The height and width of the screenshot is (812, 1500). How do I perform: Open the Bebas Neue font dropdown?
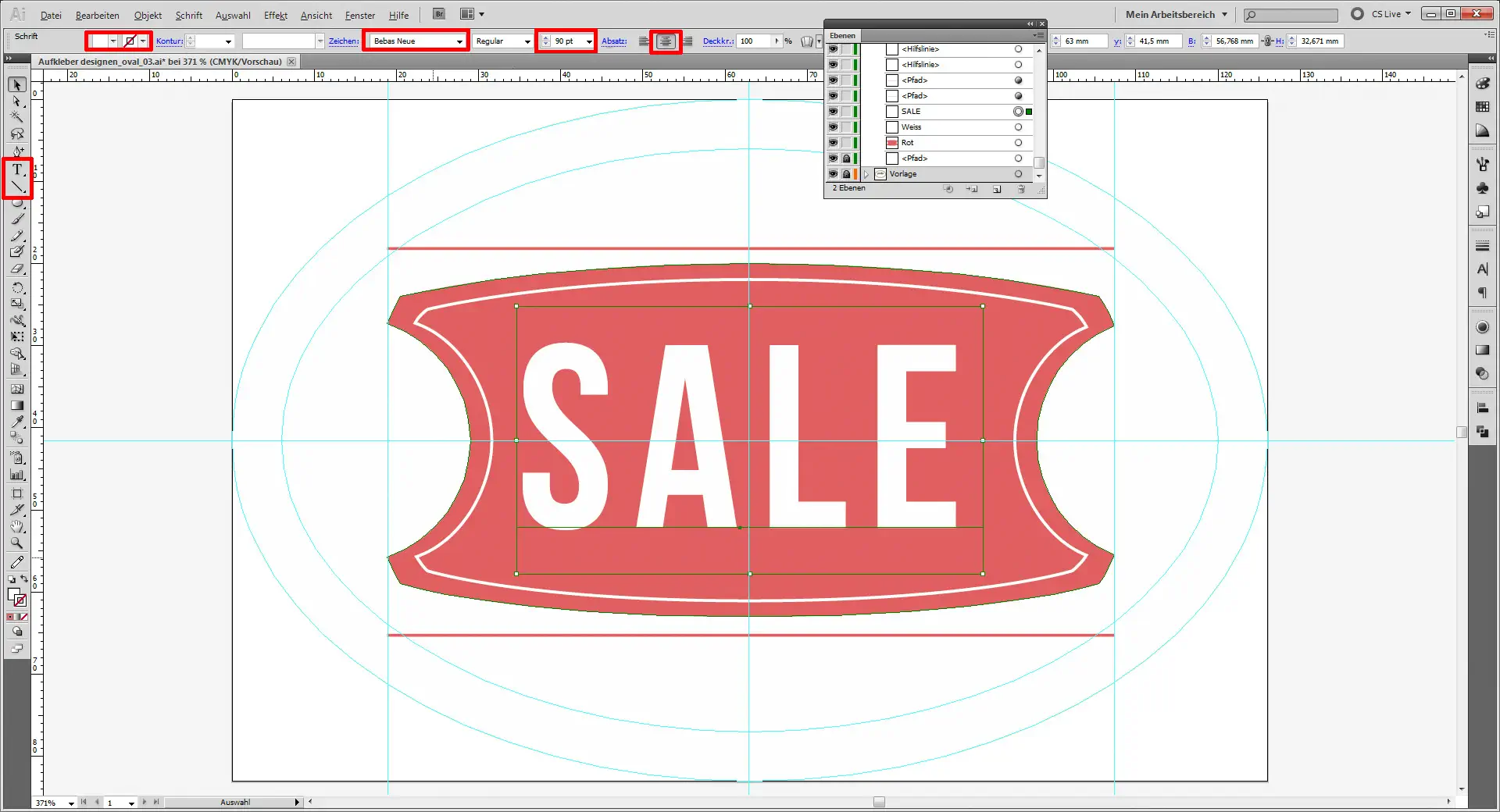459,41
